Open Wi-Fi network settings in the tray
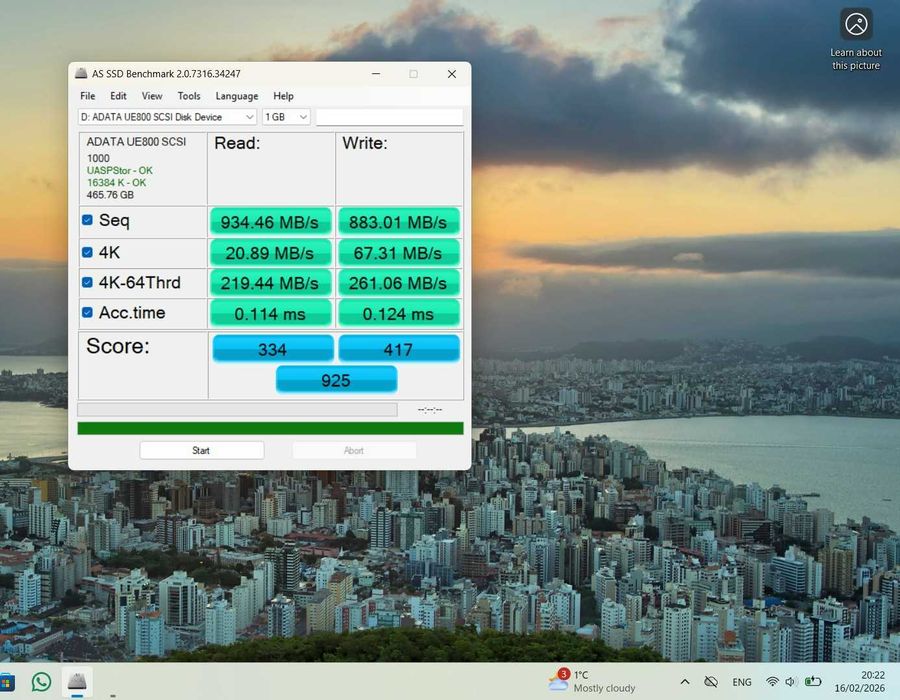This screenshot has width=900, height=700. 773,682
